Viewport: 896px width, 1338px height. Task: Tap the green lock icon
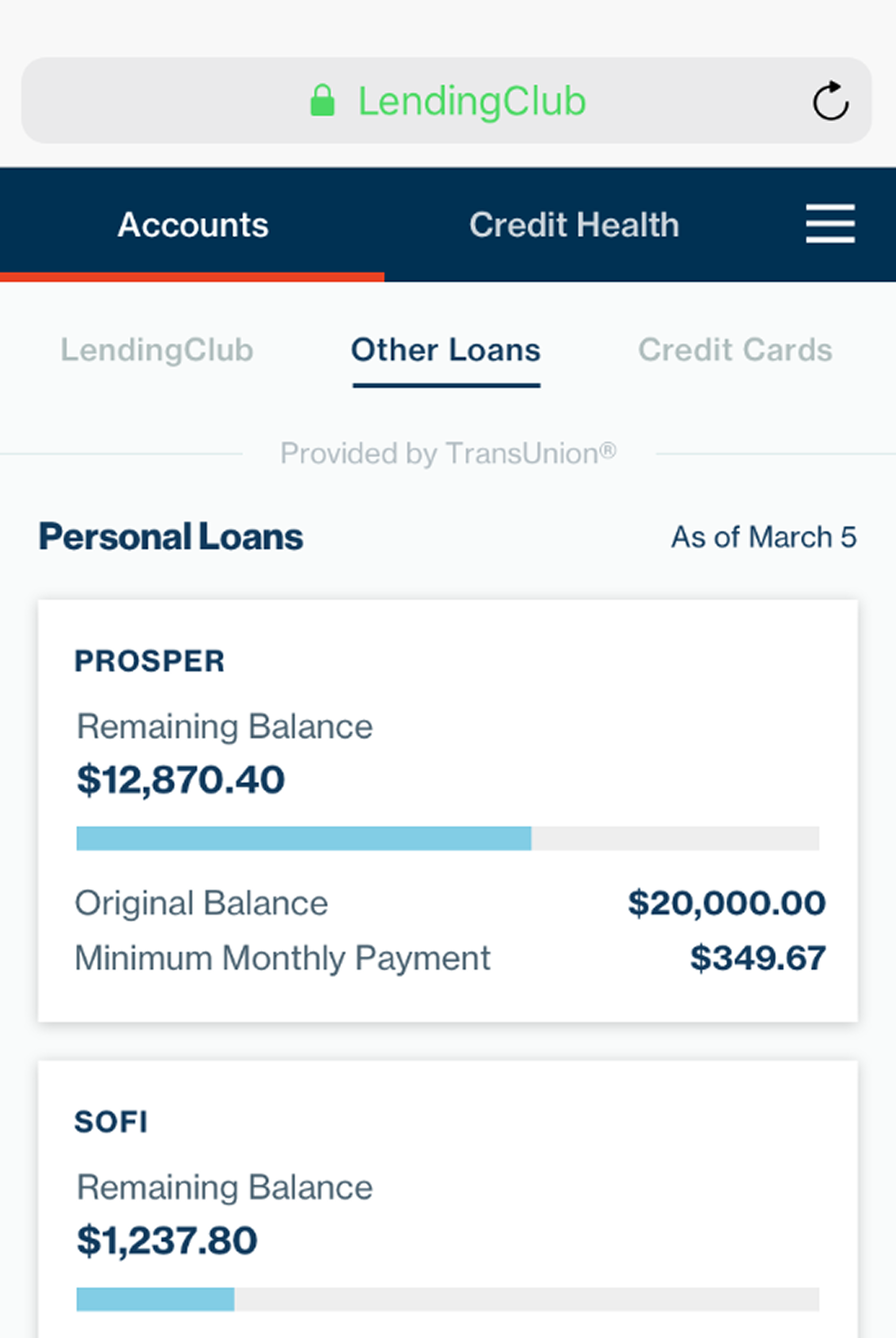point(322,101)
